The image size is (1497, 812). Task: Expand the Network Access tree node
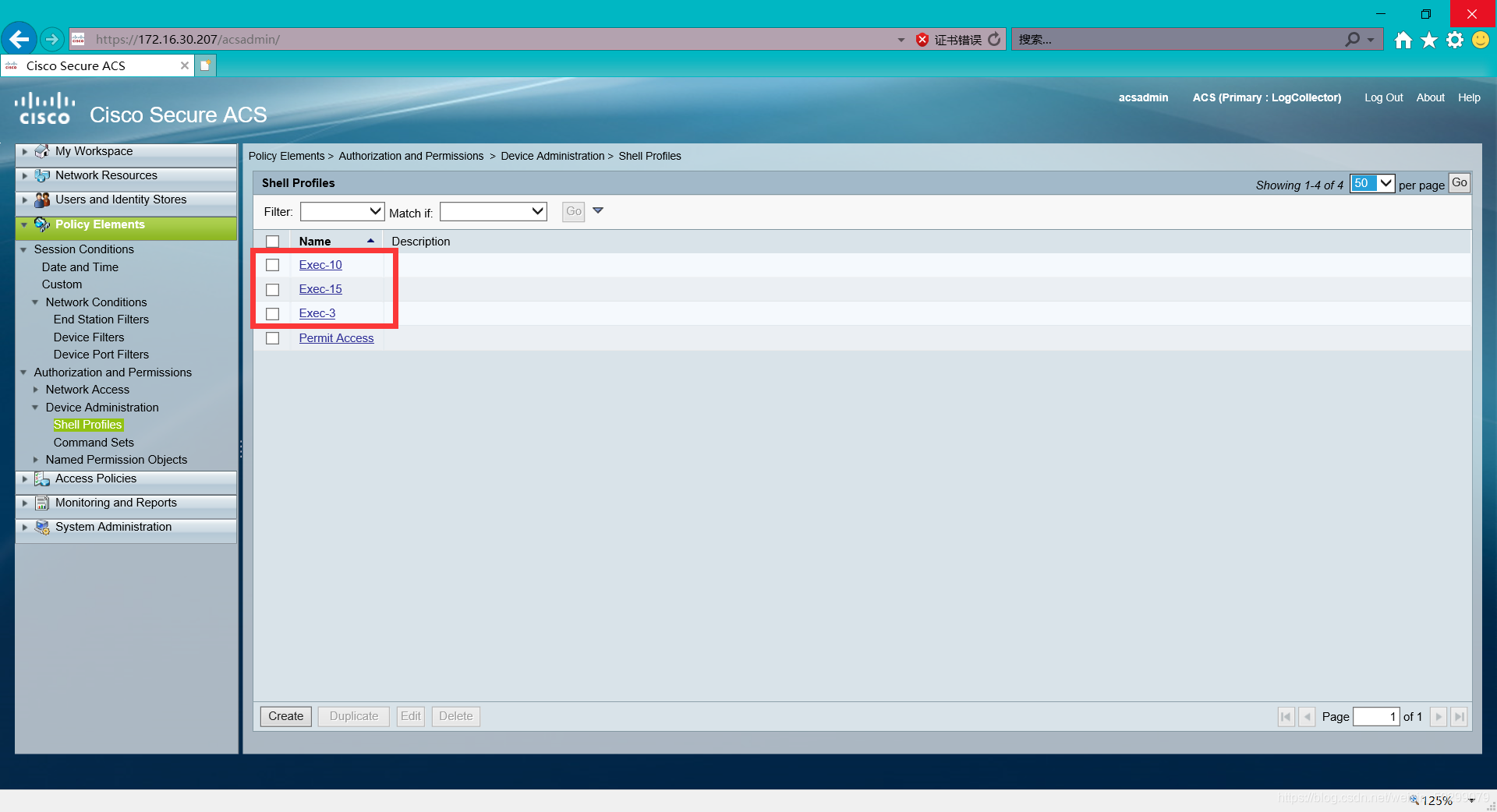click(x=35, y=390)
